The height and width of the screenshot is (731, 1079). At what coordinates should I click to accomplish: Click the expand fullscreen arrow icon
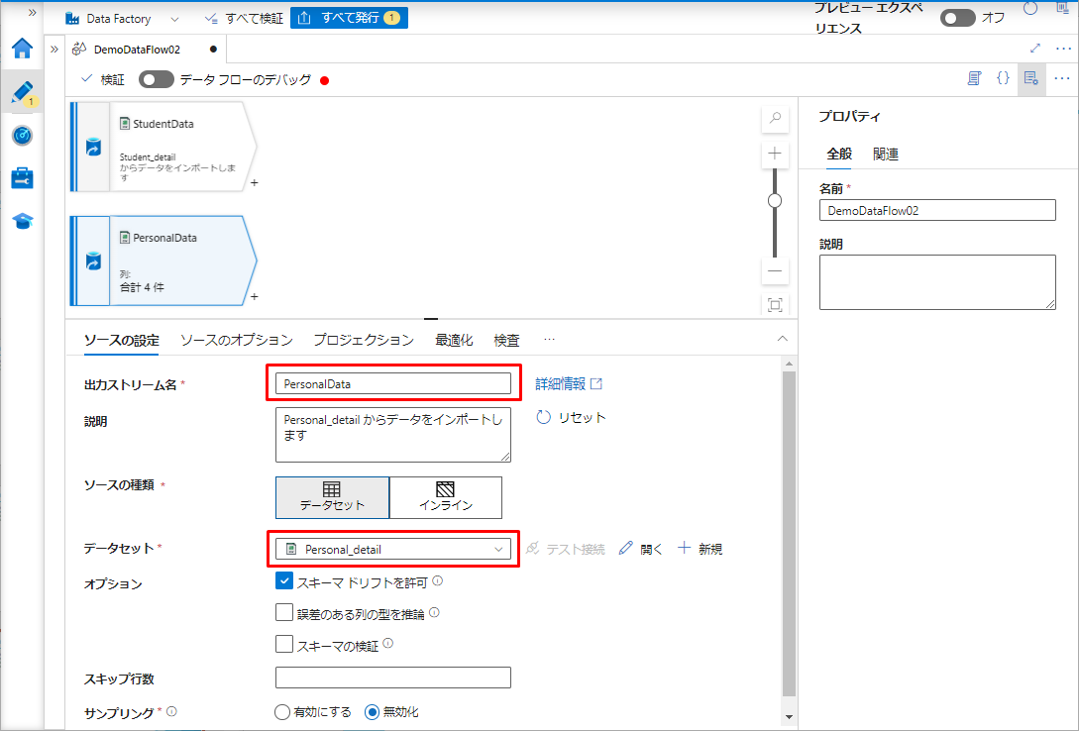[x=1035, y=48]
